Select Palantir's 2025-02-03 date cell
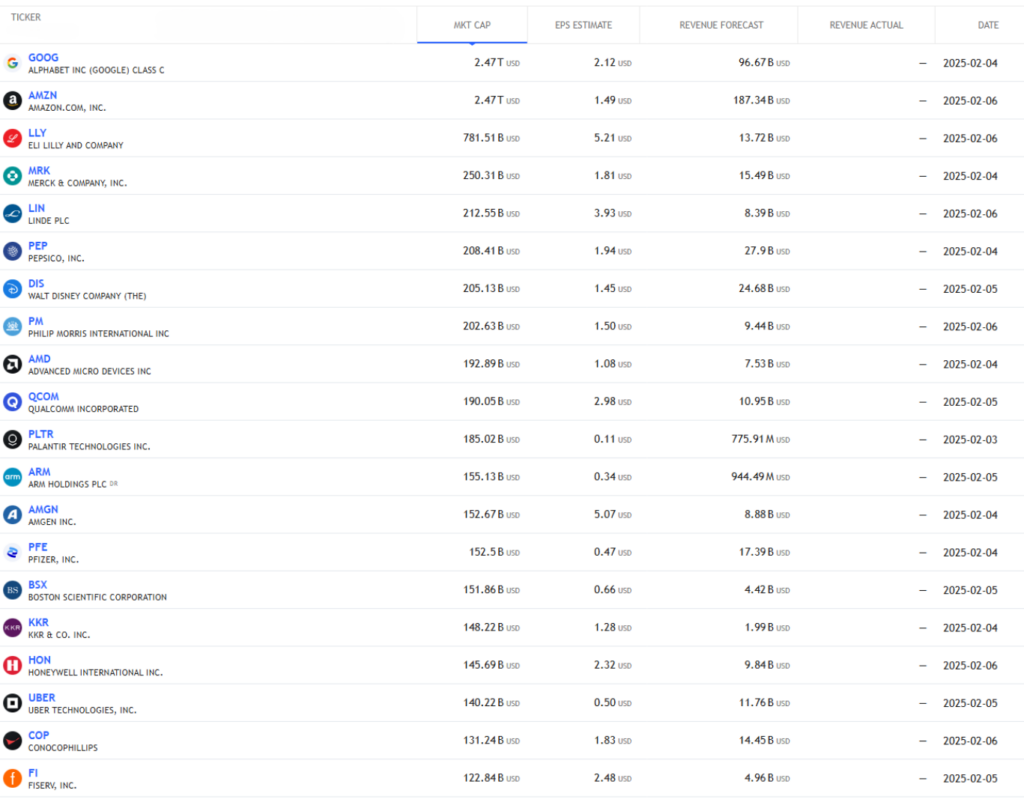Image resolution: width=1024 pixels, height=808 pixels. pyautogui.click(x=970, y=440)
